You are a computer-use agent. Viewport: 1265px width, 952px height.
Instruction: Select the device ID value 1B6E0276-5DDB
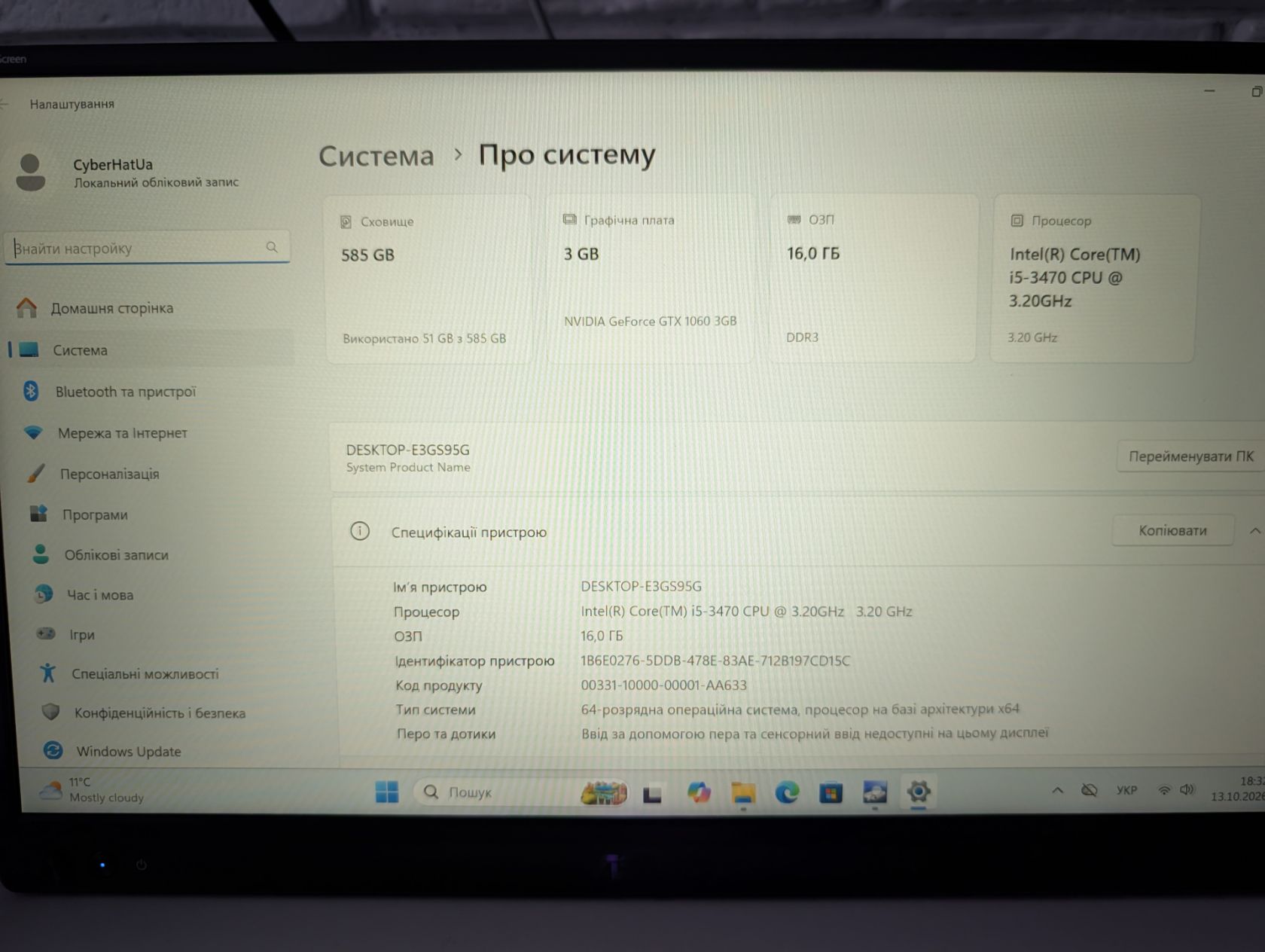coord(715,661)
